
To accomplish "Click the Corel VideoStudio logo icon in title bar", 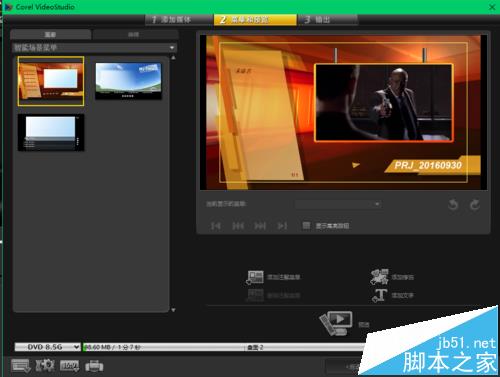I will coord(8,7).
